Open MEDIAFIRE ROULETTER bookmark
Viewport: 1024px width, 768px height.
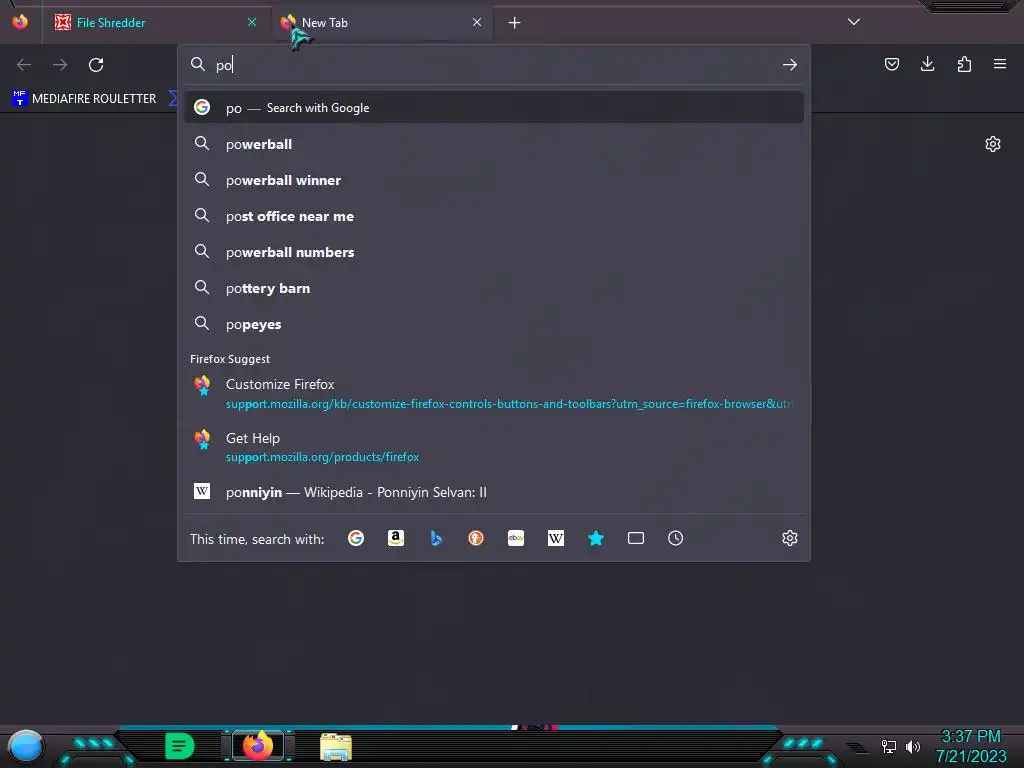84,99
